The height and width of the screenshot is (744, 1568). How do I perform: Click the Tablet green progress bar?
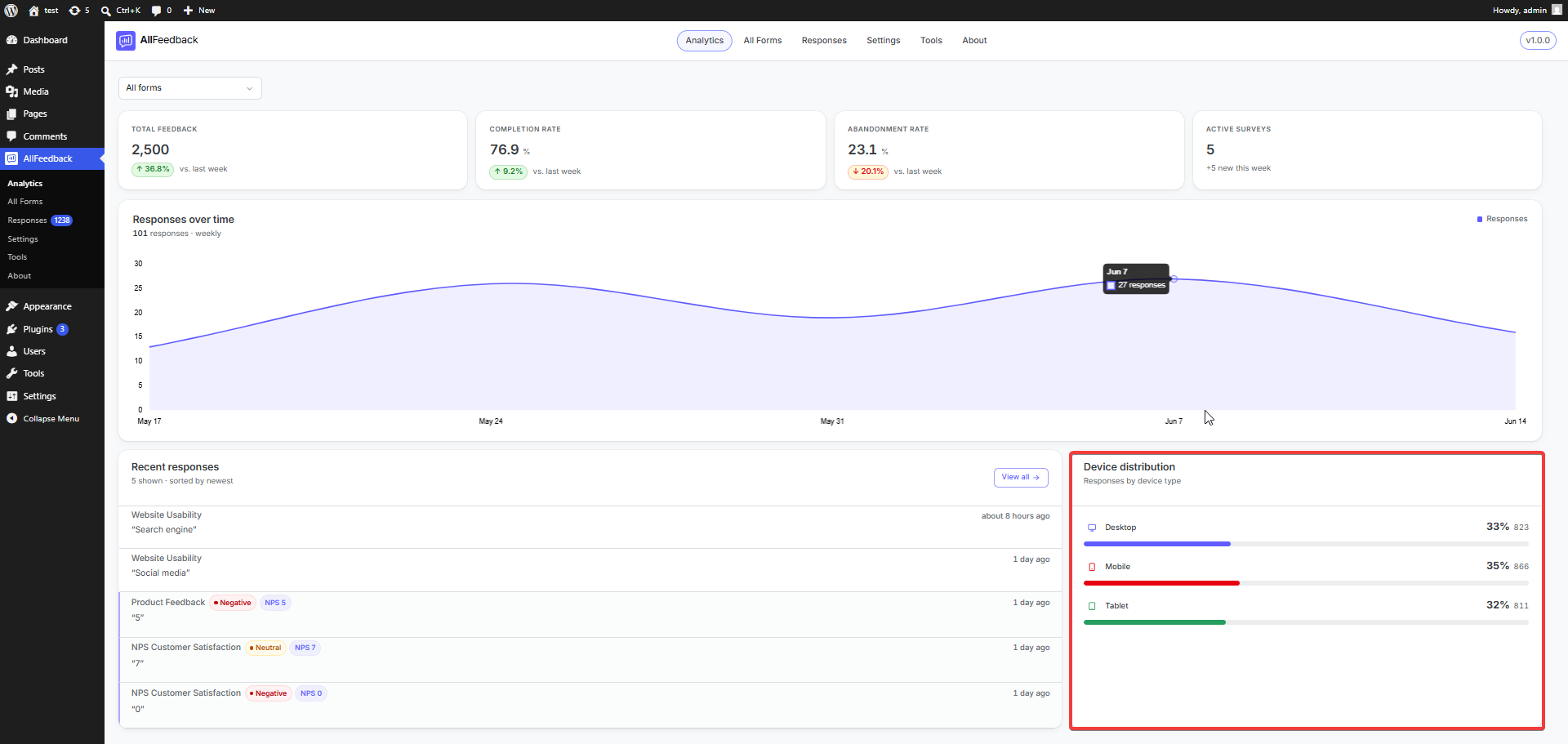(x=1155, y=622)
